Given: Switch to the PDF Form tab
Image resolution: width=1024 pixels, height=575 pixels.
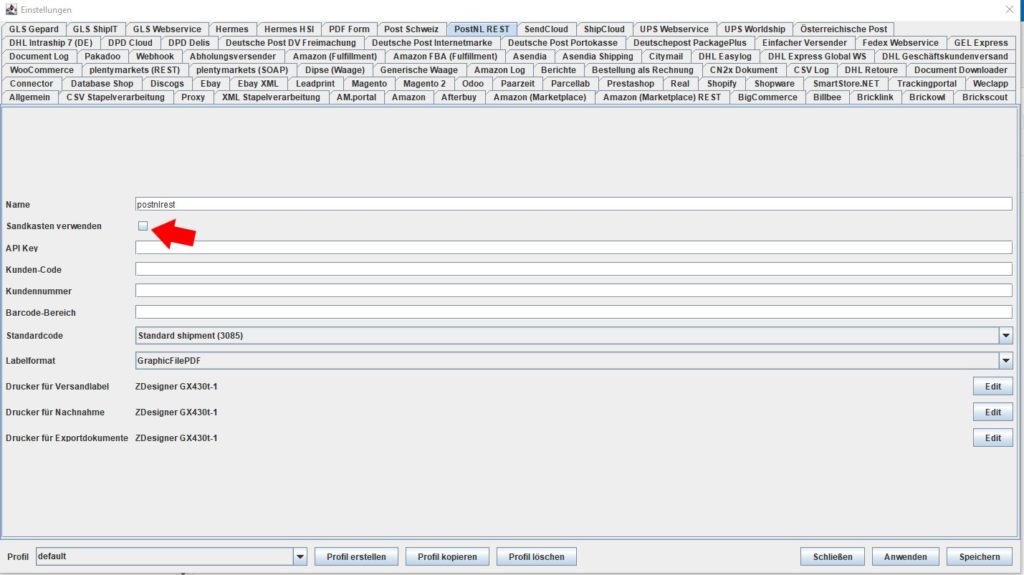Looking at the screenshot, I should tap(349, 29).
